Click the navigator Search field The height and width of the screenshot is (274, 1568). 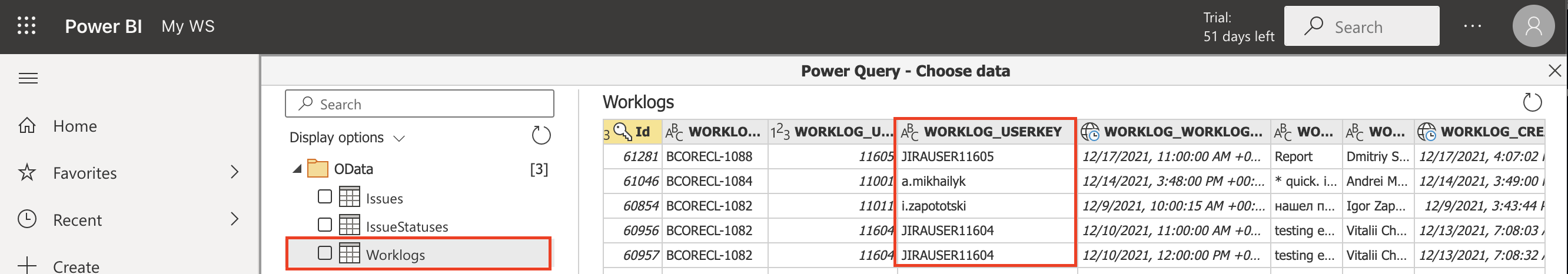420,104
